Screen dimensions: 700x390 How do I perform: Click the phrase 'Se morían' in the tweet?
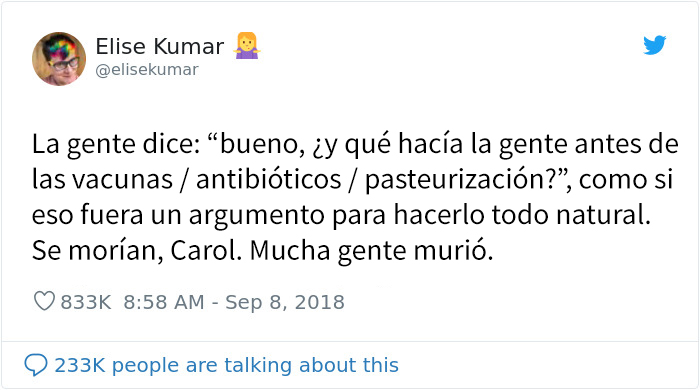tap(97, 251)
